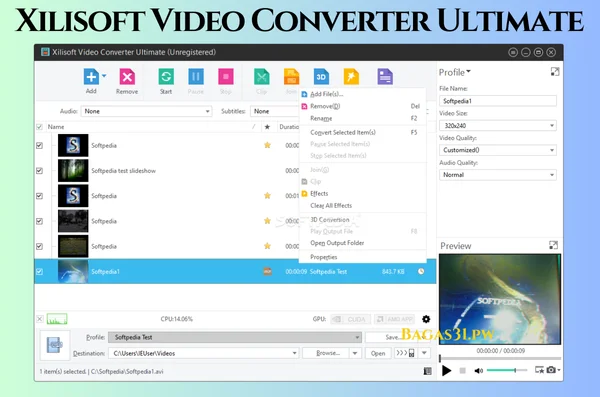Click the Add file toolbar icon
The image size is (600, 397).
coord(91,77)
